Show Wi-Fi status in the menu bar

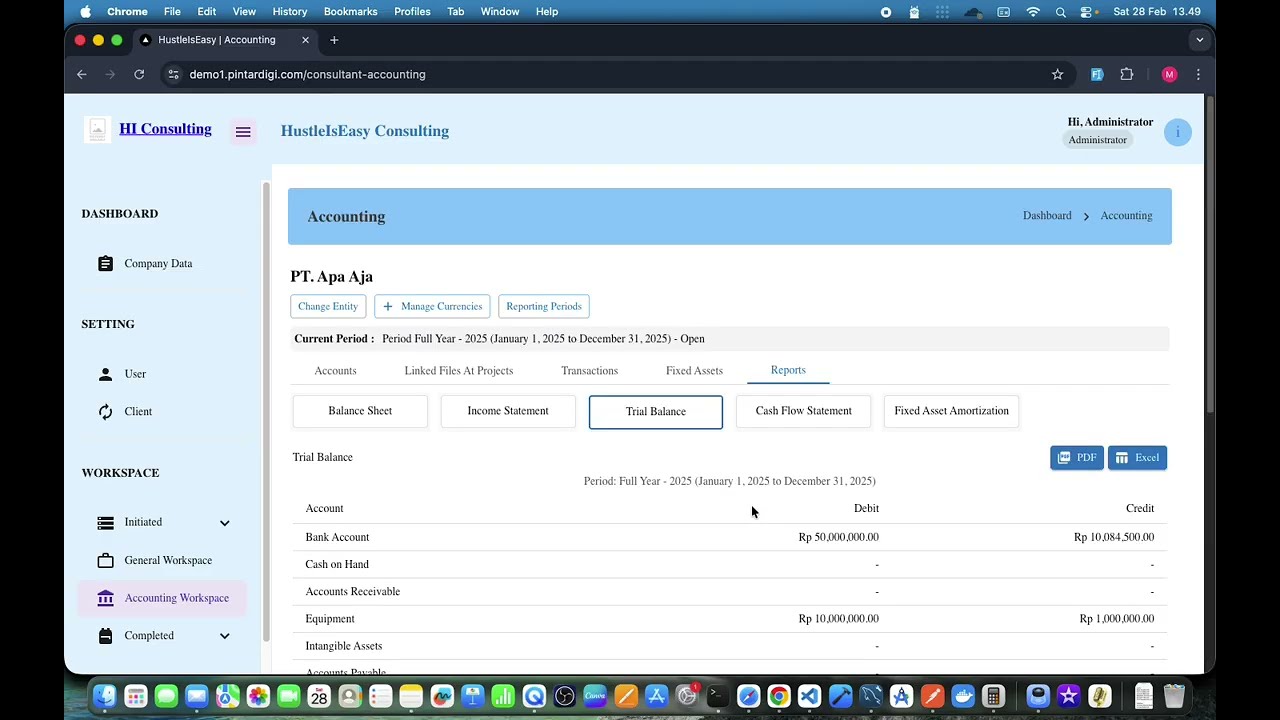click(x=1033, y=12)
